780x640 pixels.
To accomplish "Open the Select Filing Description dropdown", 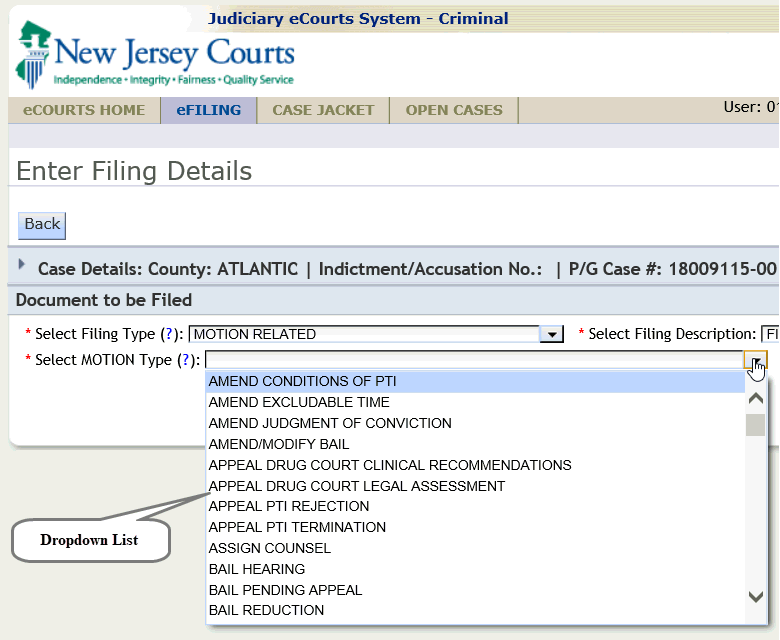I will click(769, 334).
